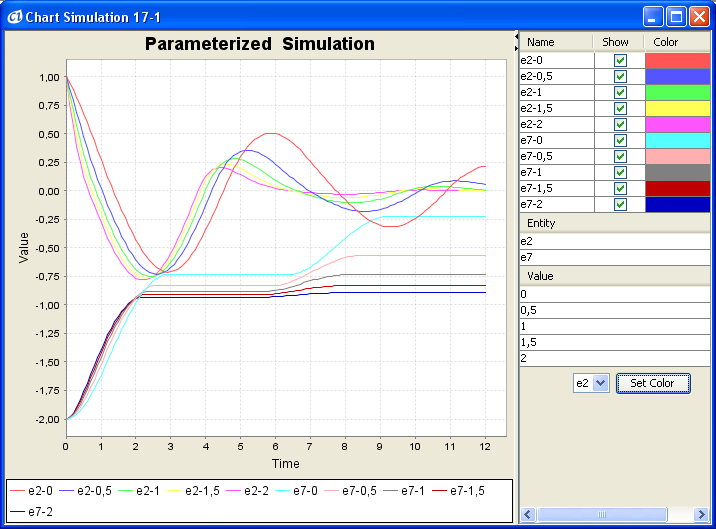This screenshot has height=529, width=716.
Task: Disable the Show checkbox for e7-1
Action: [x=620, y=172]
